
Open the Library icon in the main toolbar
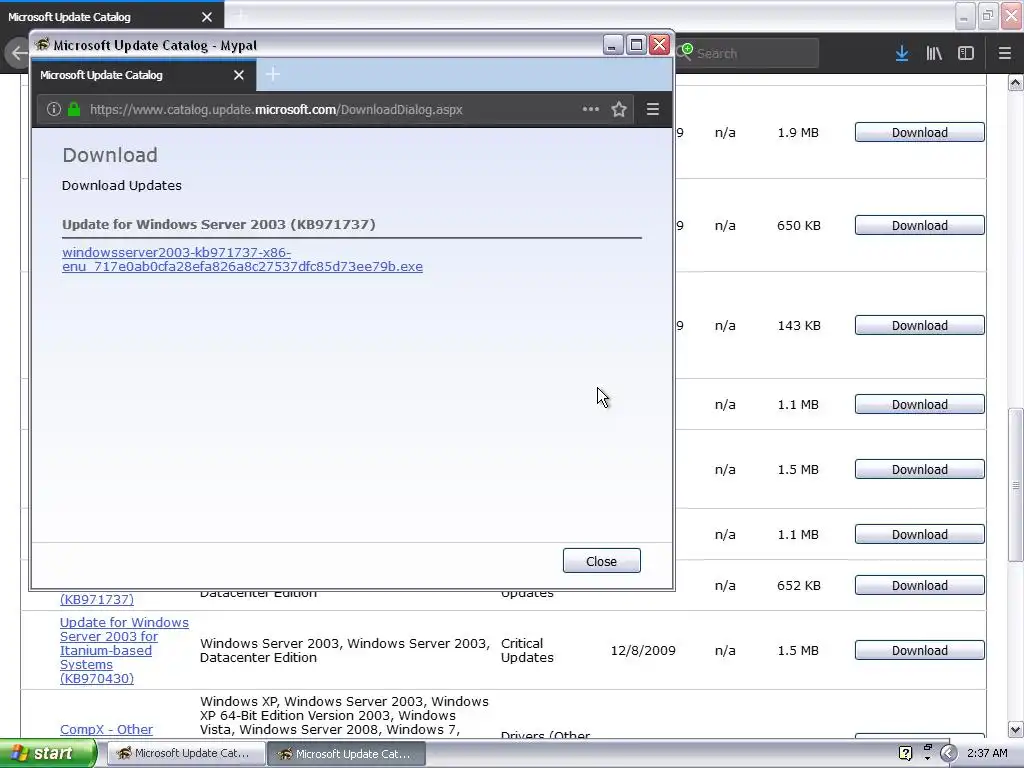coord(934,54)
